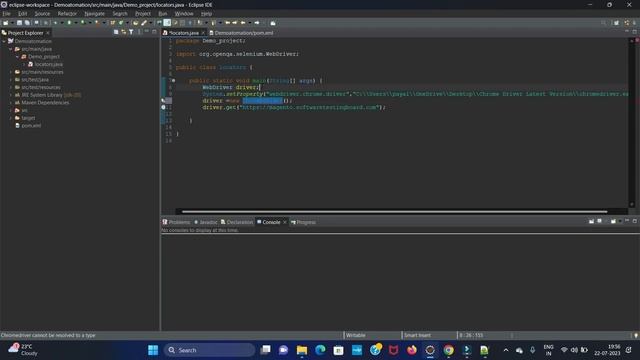Image resolution: width=640 pixels, height=360 pixels.
Task: Click the pencil Search toolbar icon
Action: tap(144, 23)
